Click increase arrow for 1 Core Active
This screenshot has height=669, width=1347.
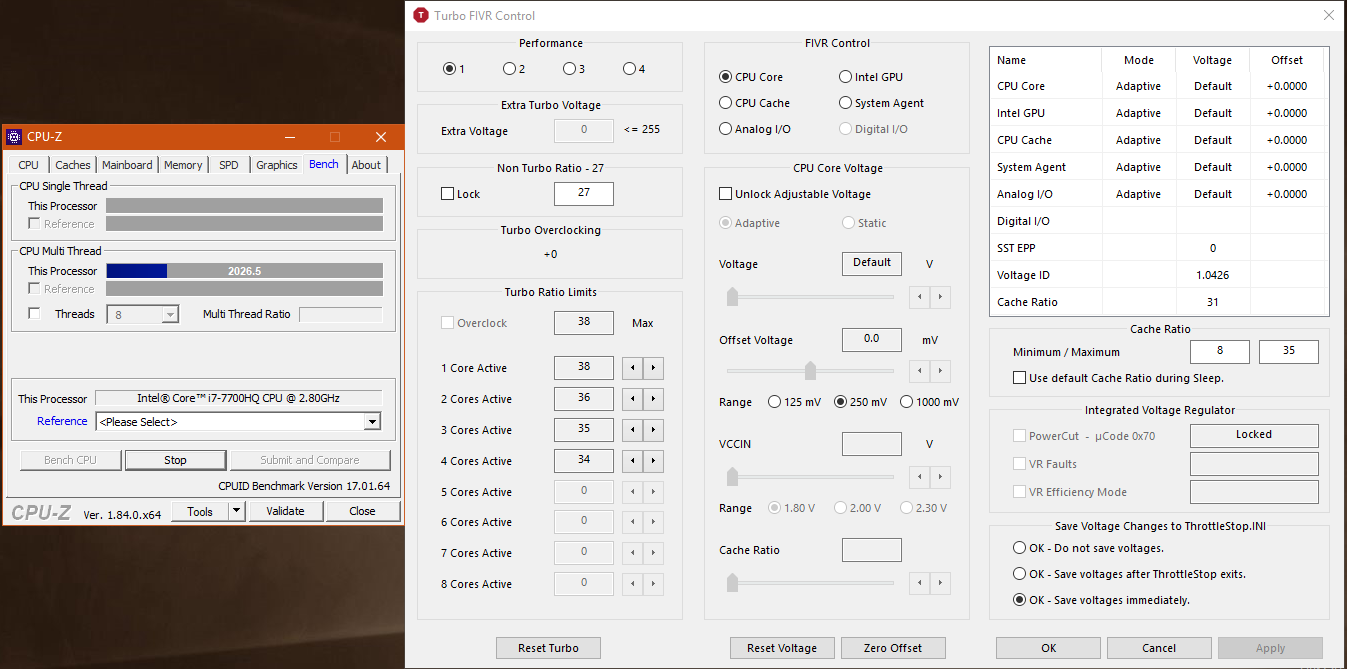click(x=653, y=368)
